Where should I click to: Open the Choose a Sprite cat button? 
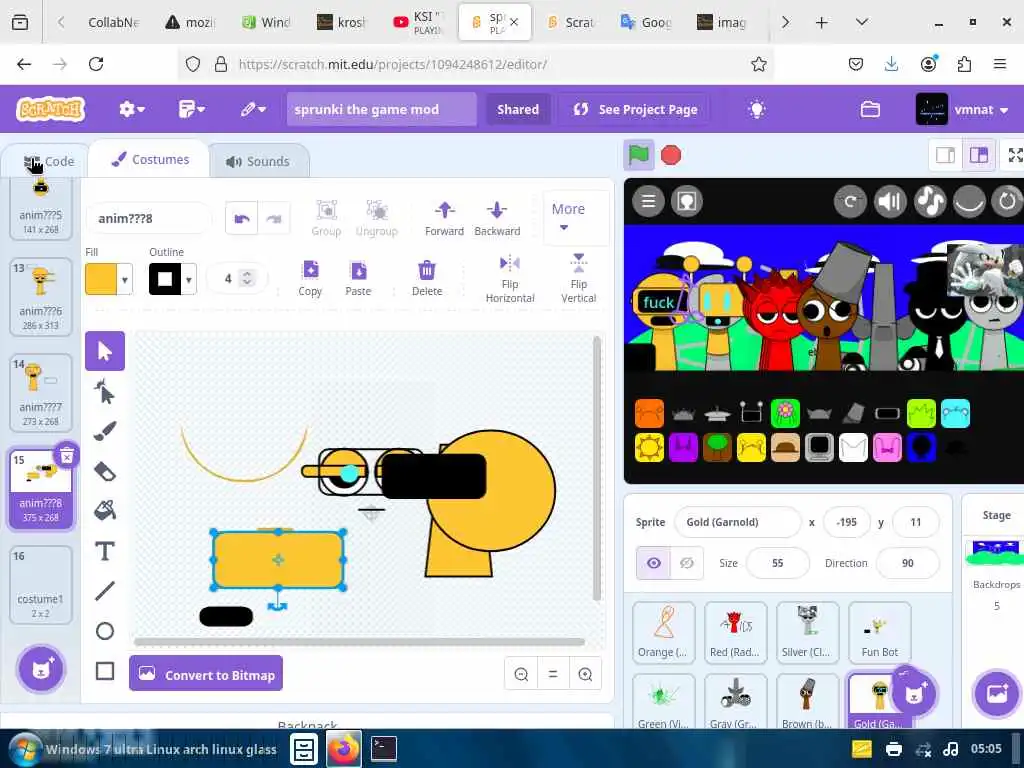click(914, 693)
